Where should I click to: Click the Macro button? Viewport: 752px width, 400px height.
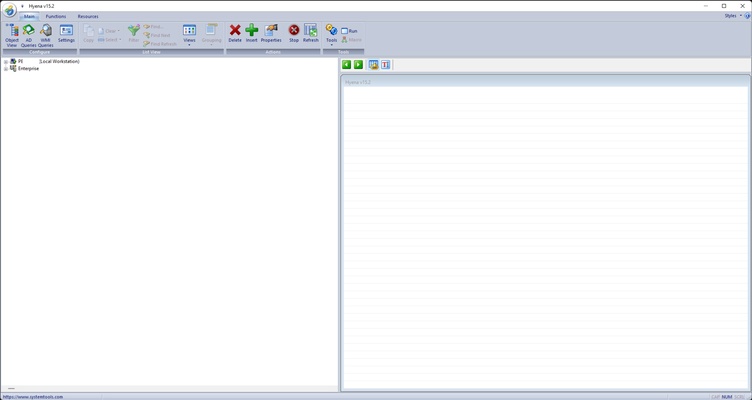(x=352, y=40)
